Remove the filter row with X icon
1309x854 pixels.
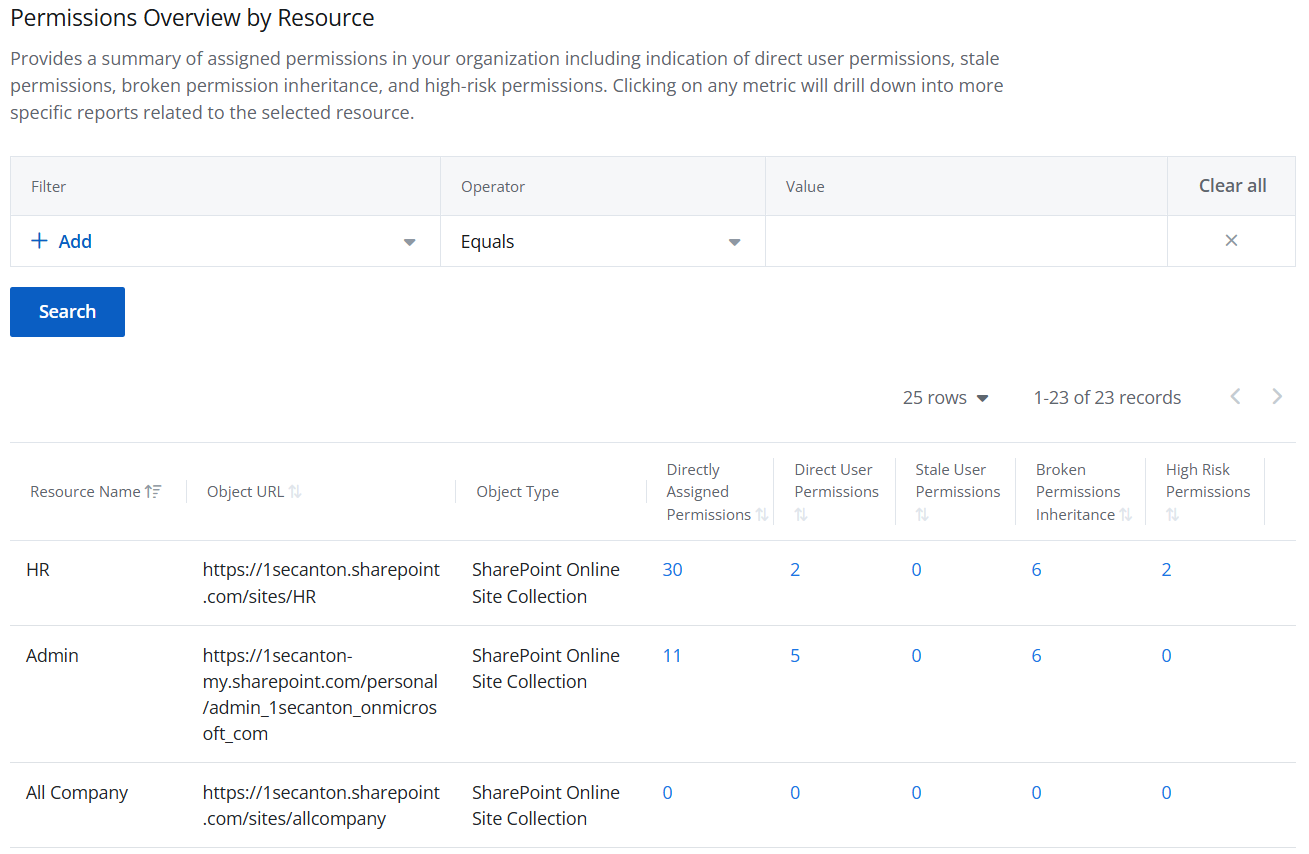coord(1231,241)
